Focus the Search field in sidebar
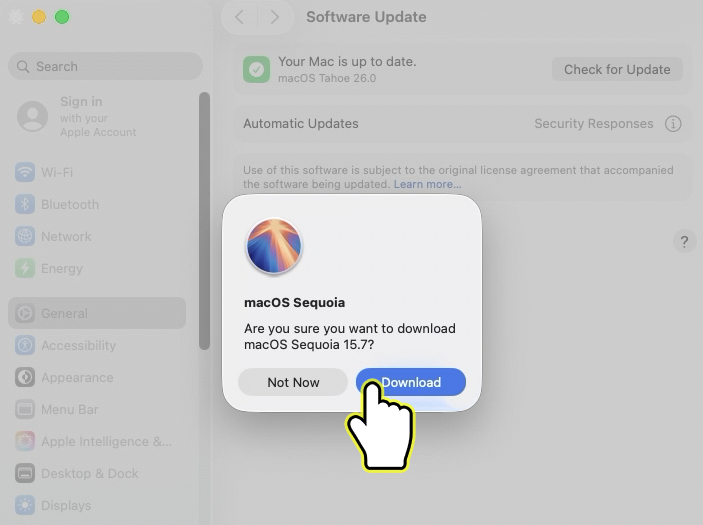This screenshot has height=525, width=703. 105,66
